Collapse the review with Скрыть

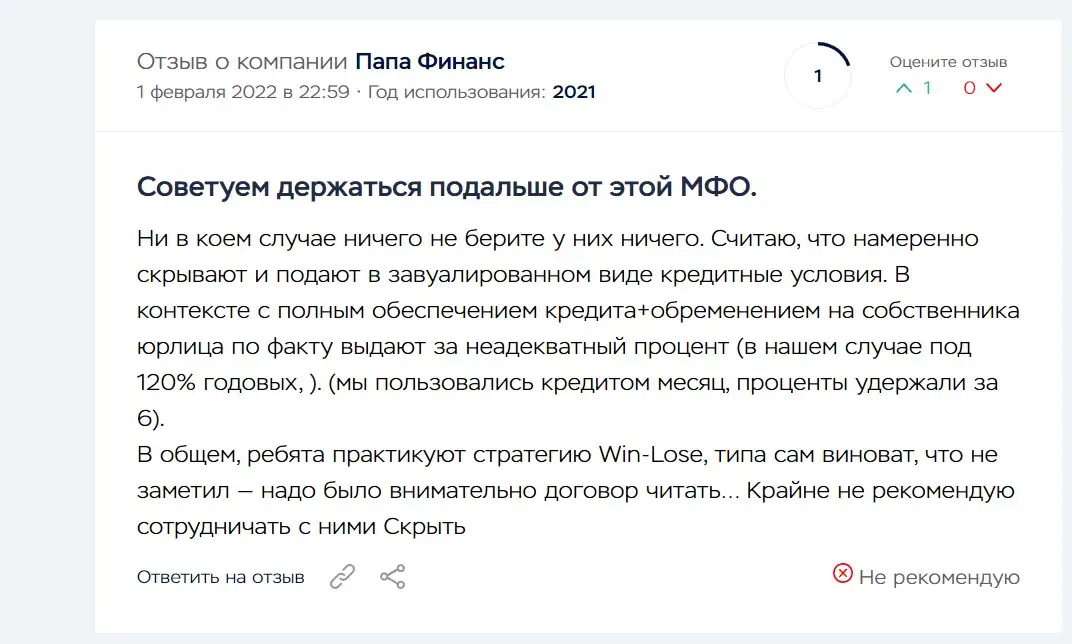[x=424, y=526]
